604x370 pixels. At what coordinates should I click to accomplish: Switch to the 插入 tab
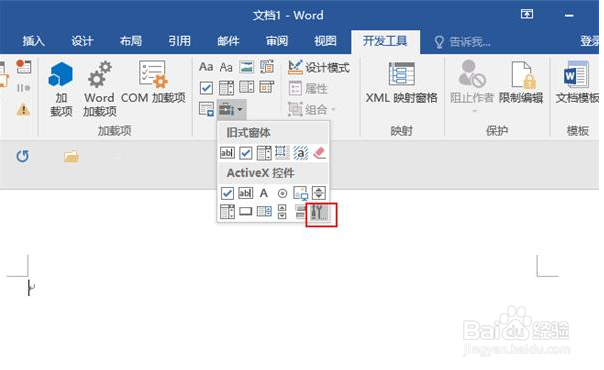34,41
